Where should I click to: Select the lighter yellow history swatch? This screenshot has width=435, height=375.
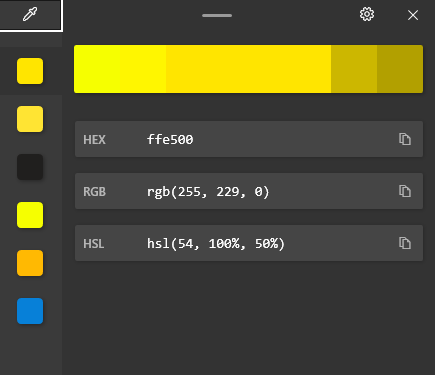[x=30, y=119]
